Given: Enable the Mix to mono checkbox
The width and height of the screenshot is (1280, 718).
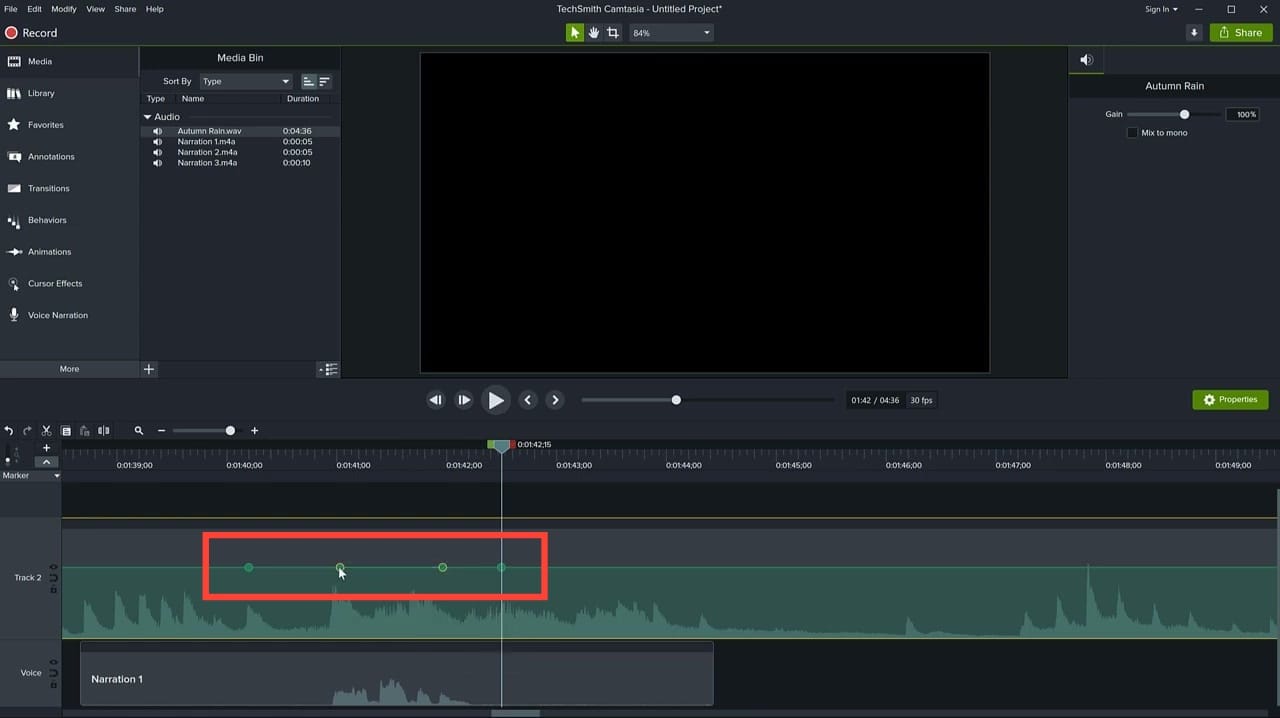Looking at the screenshot, I should point(1132,132).
